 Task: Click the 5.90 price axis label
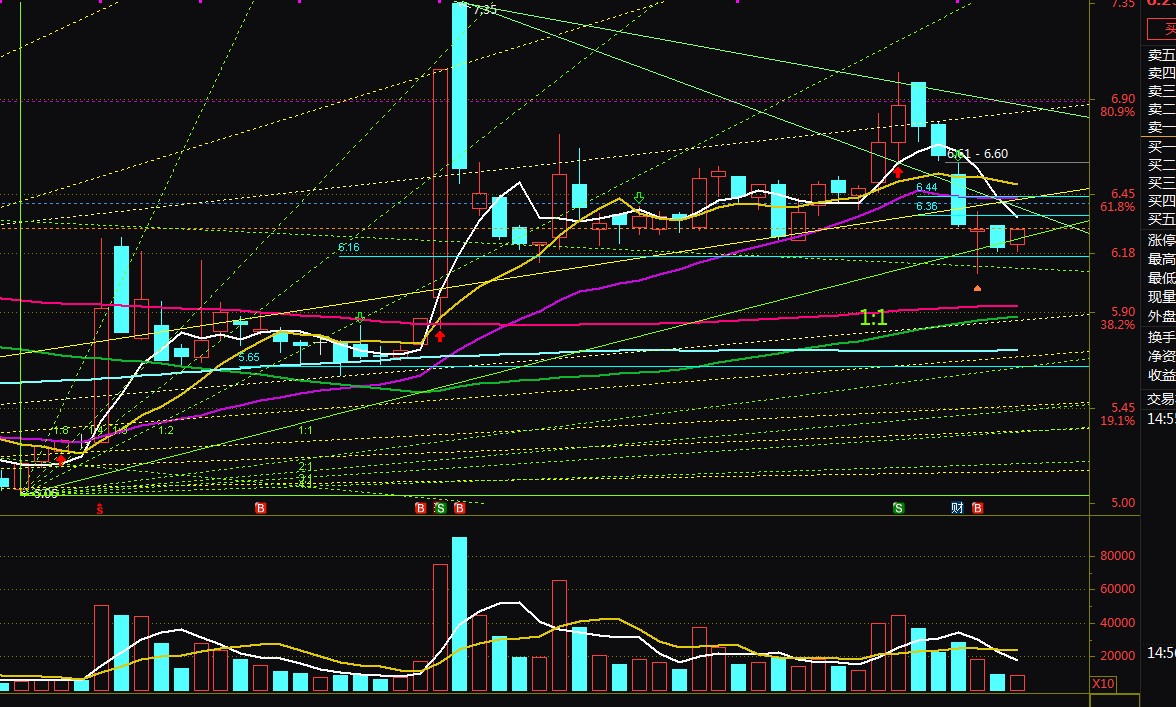1123,312
